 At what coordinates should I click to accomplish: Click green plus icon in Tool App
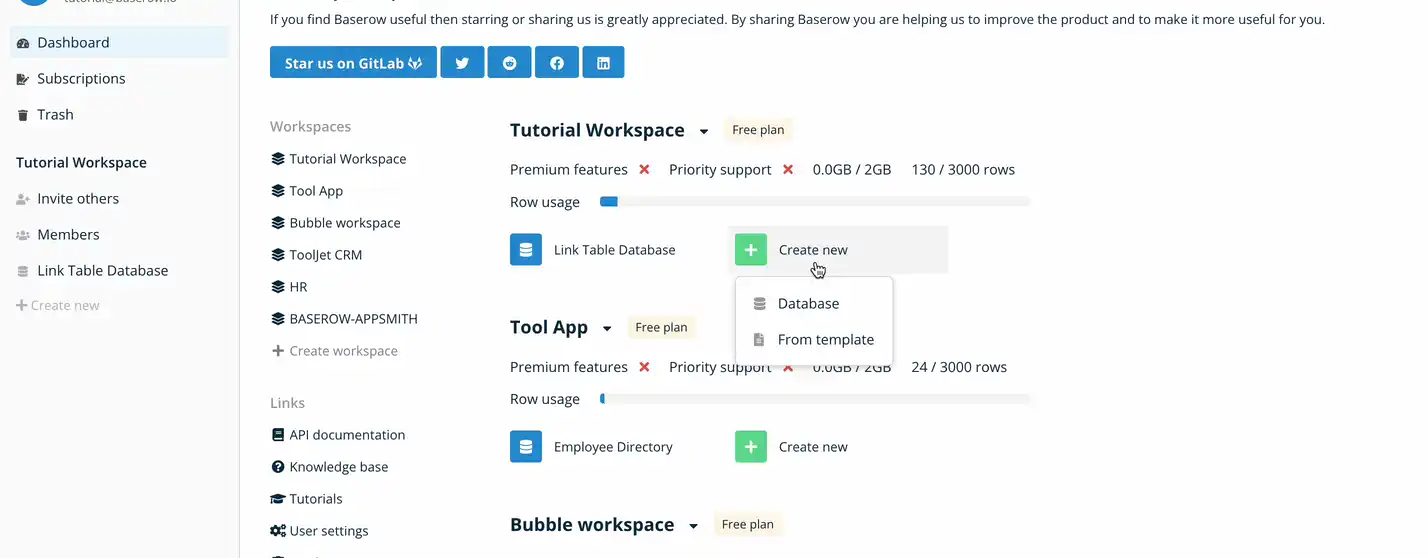coord(751,446)
